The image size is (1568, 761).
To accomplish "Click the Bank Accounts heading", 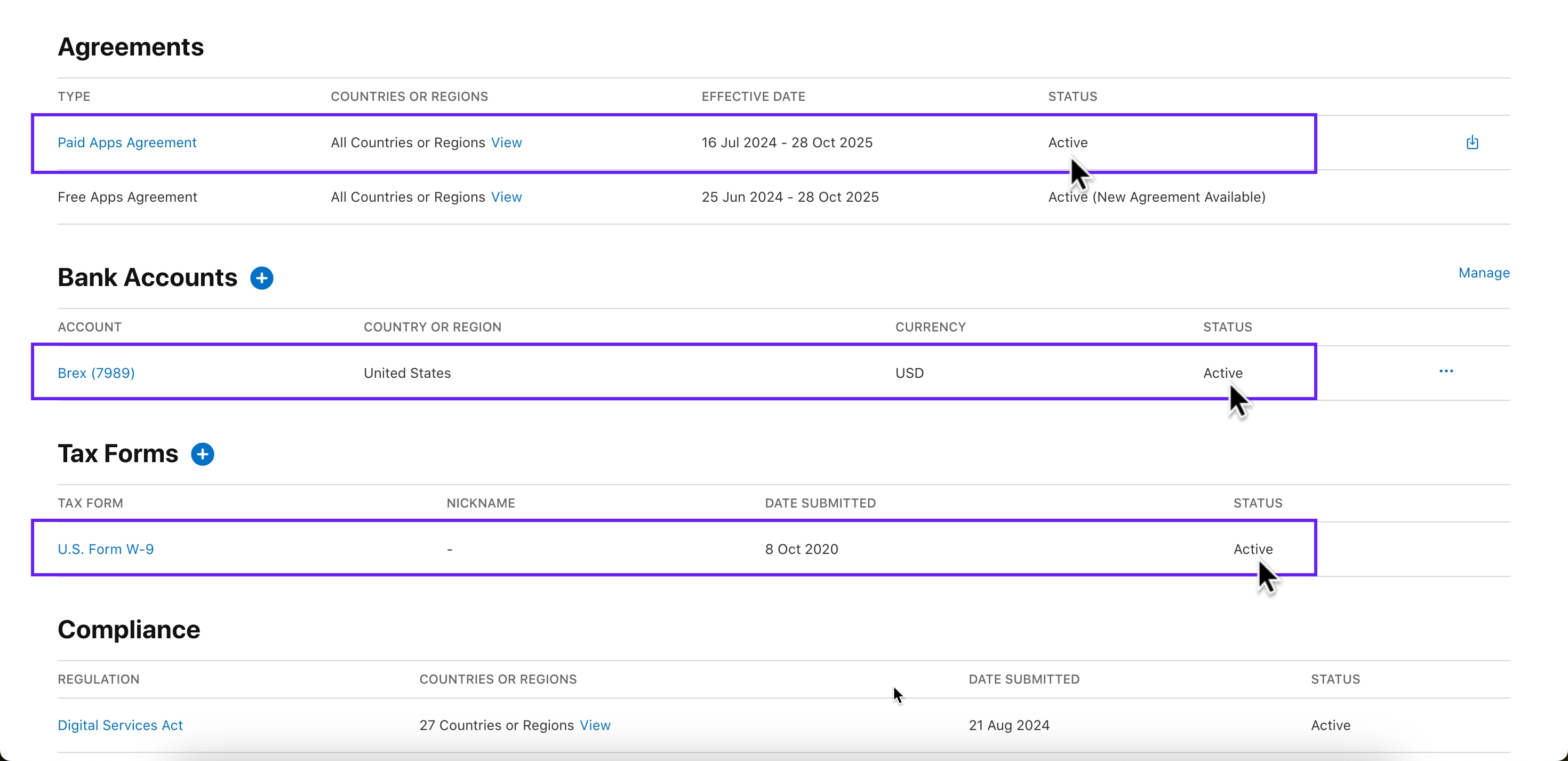I will [x=147, y=278].
